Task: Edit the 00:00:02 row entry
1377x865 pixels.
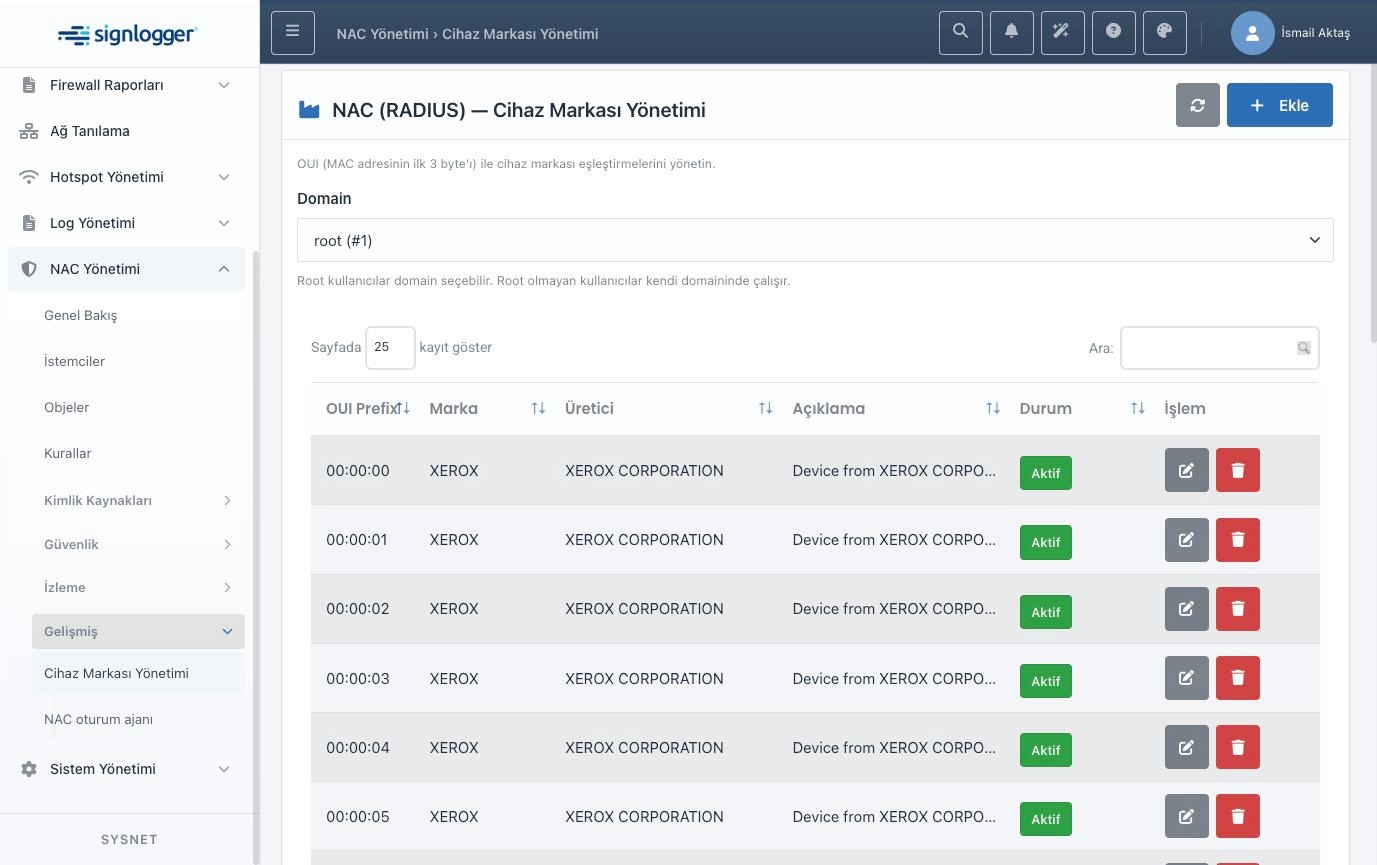Action: click(x=1187, y=609)
